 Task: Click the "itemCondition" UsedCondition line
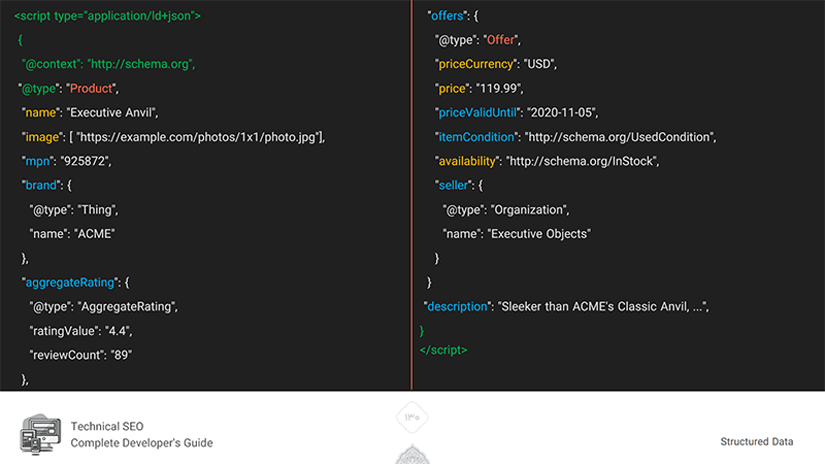(576, 137)
